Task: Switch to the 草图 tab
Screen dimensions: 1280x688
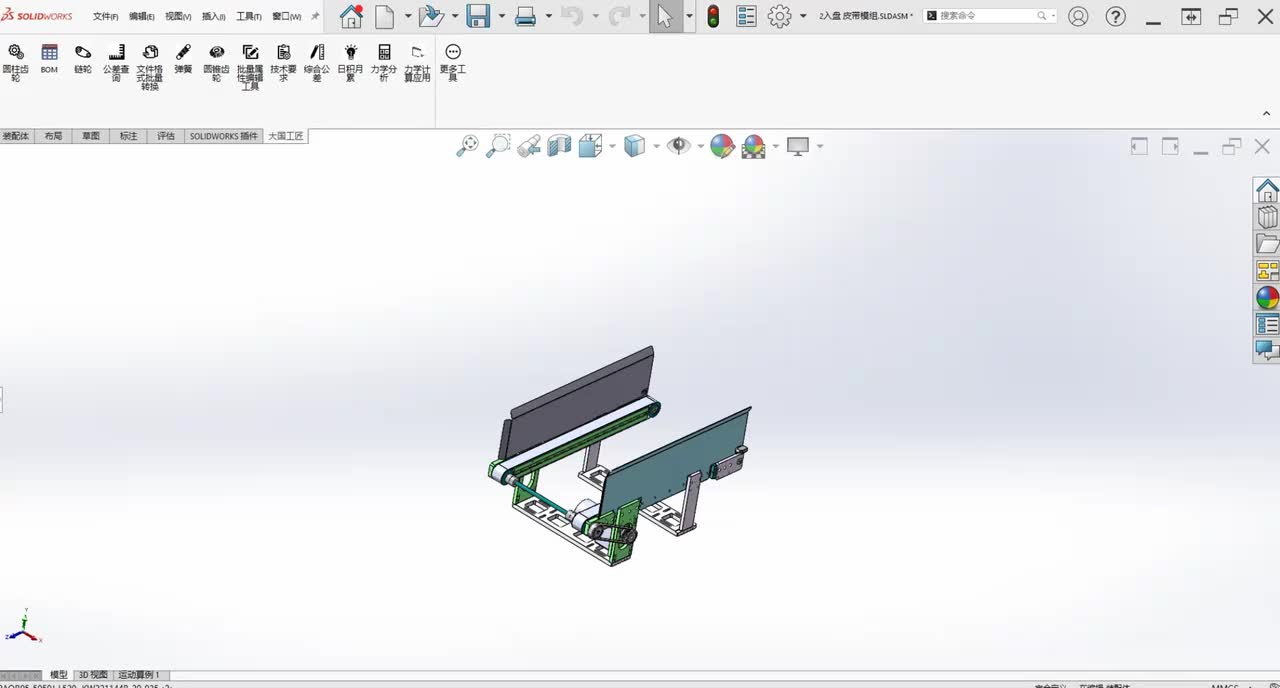Action: (91, 136)
